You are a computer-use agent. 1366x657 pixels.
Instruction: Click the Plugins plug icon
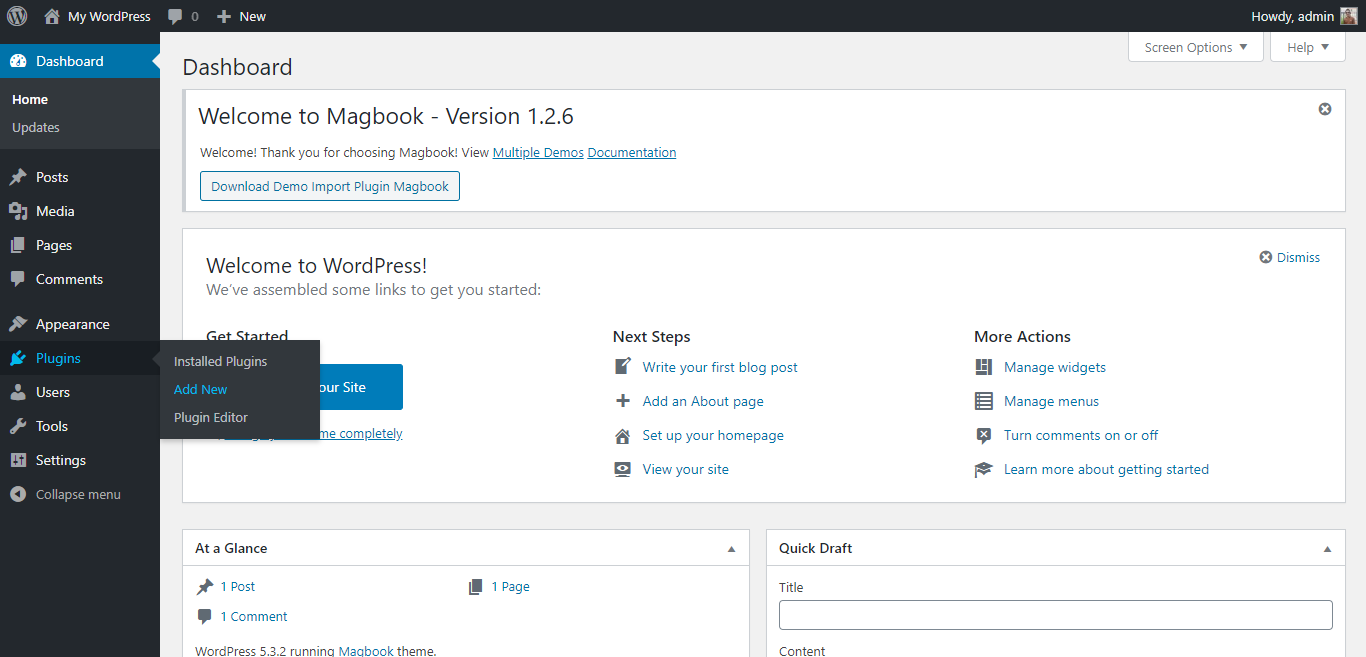[x=18, y=358]
